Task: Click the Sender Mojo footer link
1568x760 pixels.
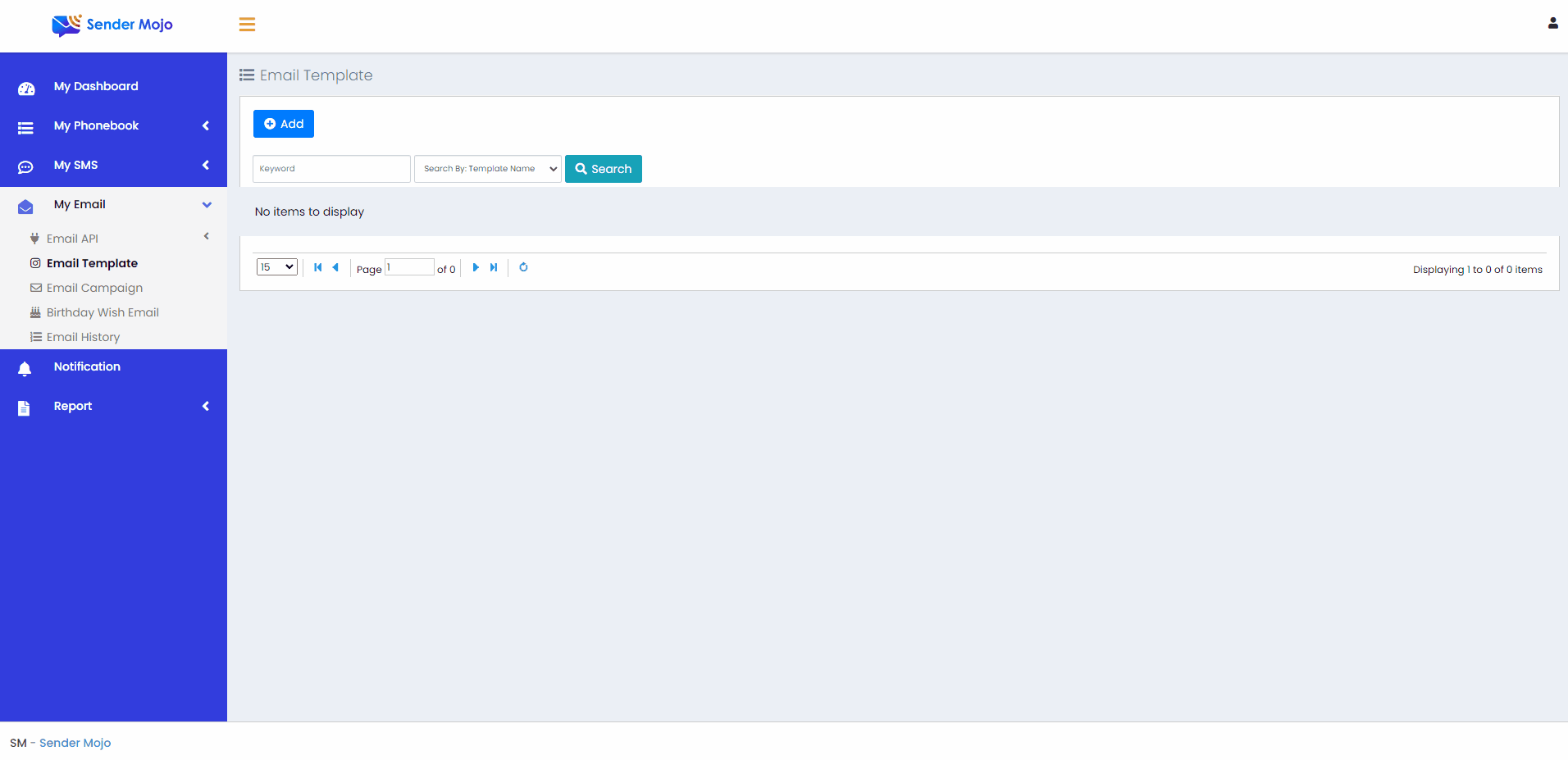Action: tap(75, 743)
